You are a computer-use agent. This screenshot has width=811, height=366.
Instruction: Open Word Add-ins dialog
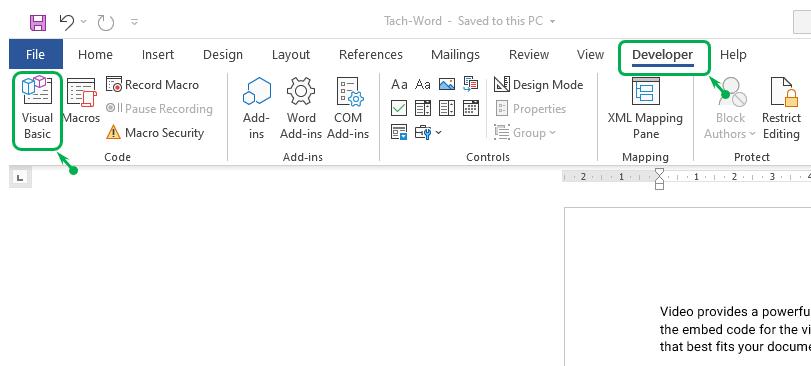point(301,109)
